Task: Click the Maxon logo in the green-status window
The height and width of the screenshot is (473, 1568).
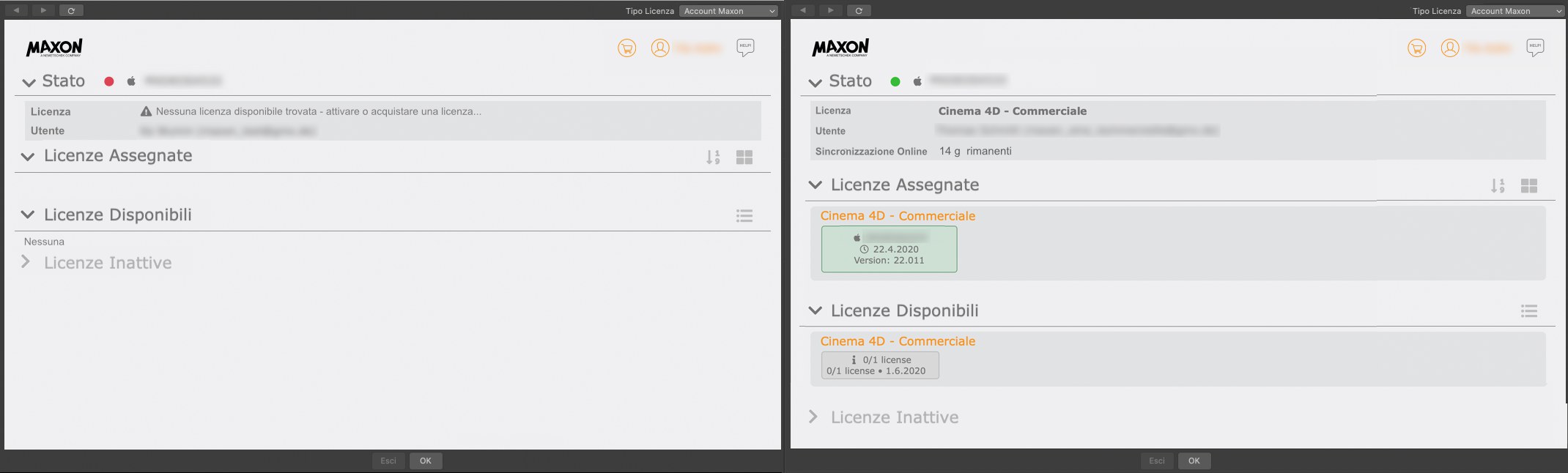Action: (x=840, y=48)
